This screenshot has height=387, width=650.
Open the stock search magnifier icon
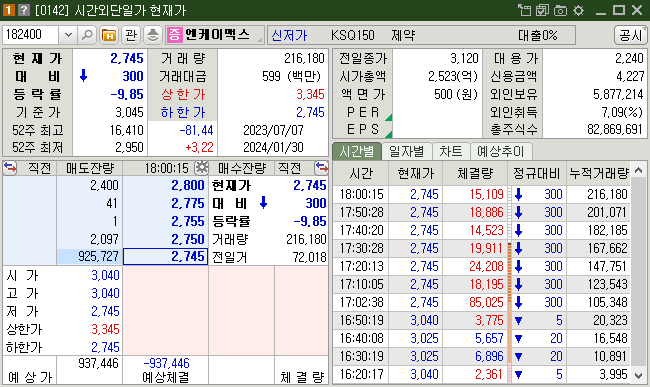tap(87, 35)
